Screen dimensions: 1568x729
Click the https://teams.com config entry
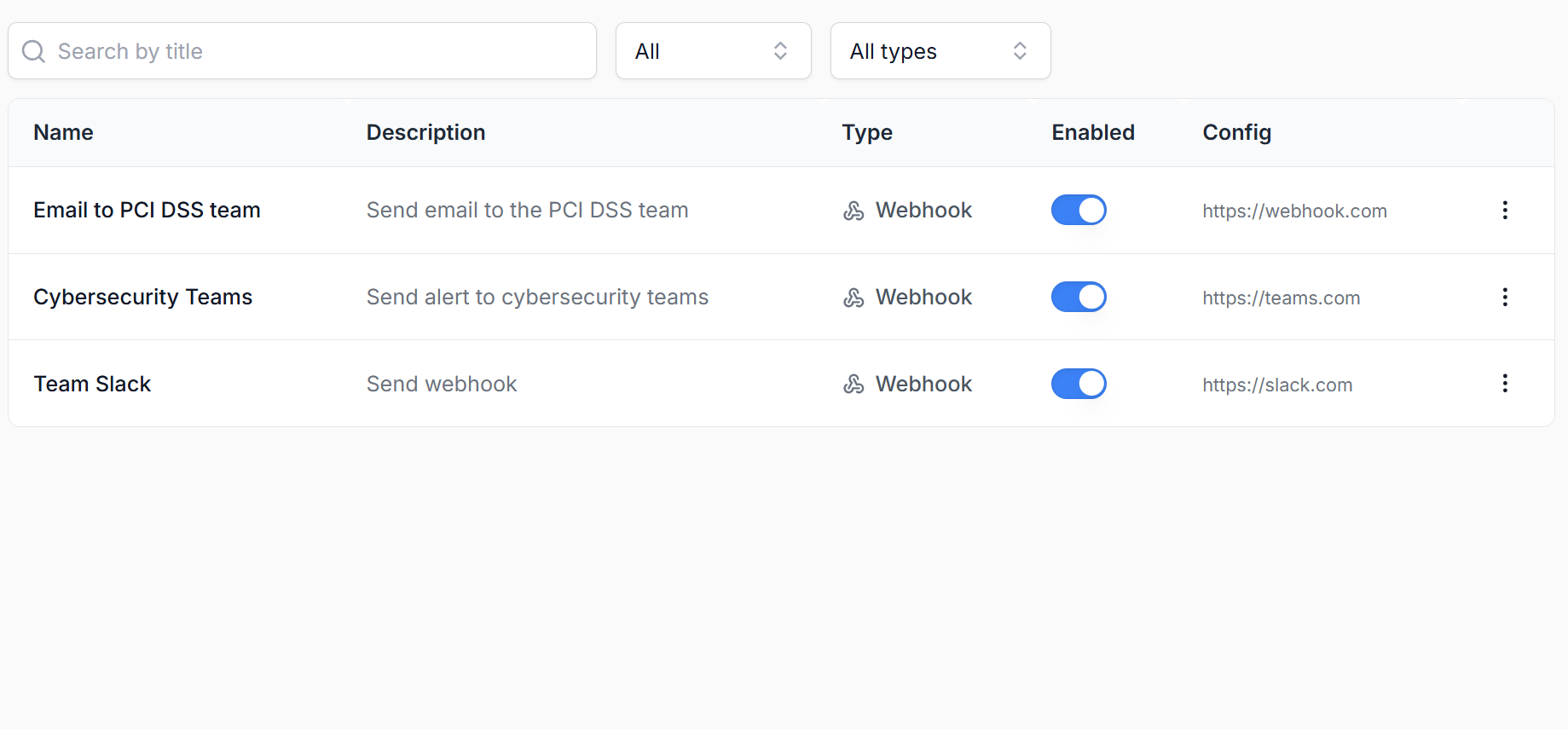click(1282, 298)
